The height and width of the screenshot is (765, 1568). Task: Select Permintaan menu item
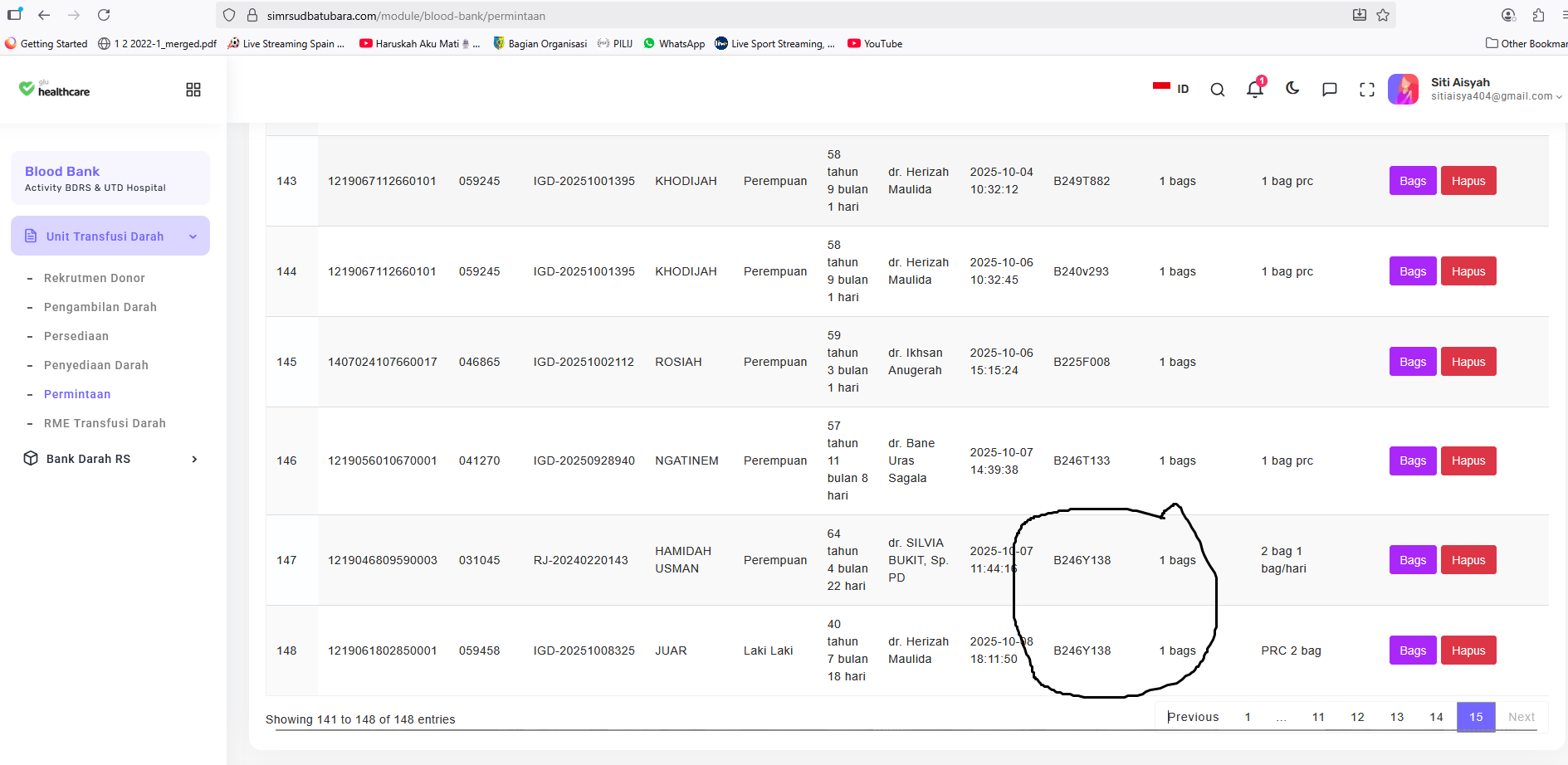point(77,394)
